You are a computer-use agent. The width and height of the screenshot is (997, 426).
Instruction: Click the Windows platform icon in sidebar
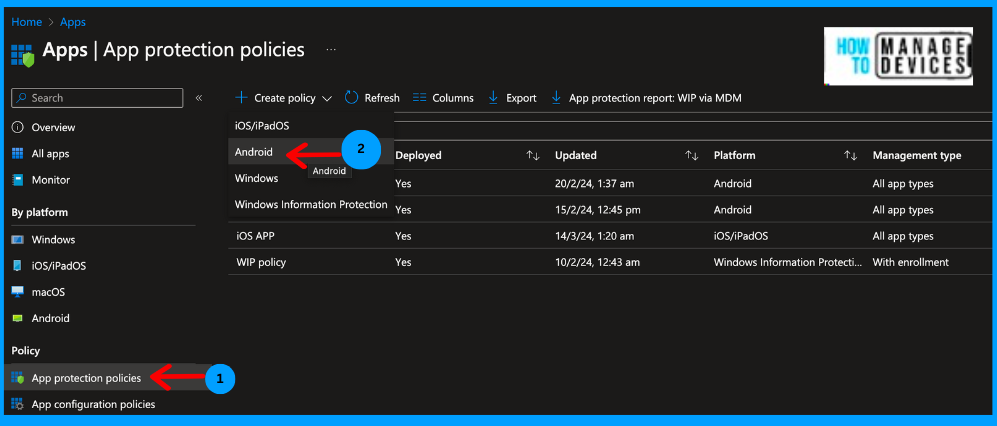click(18, 240)
